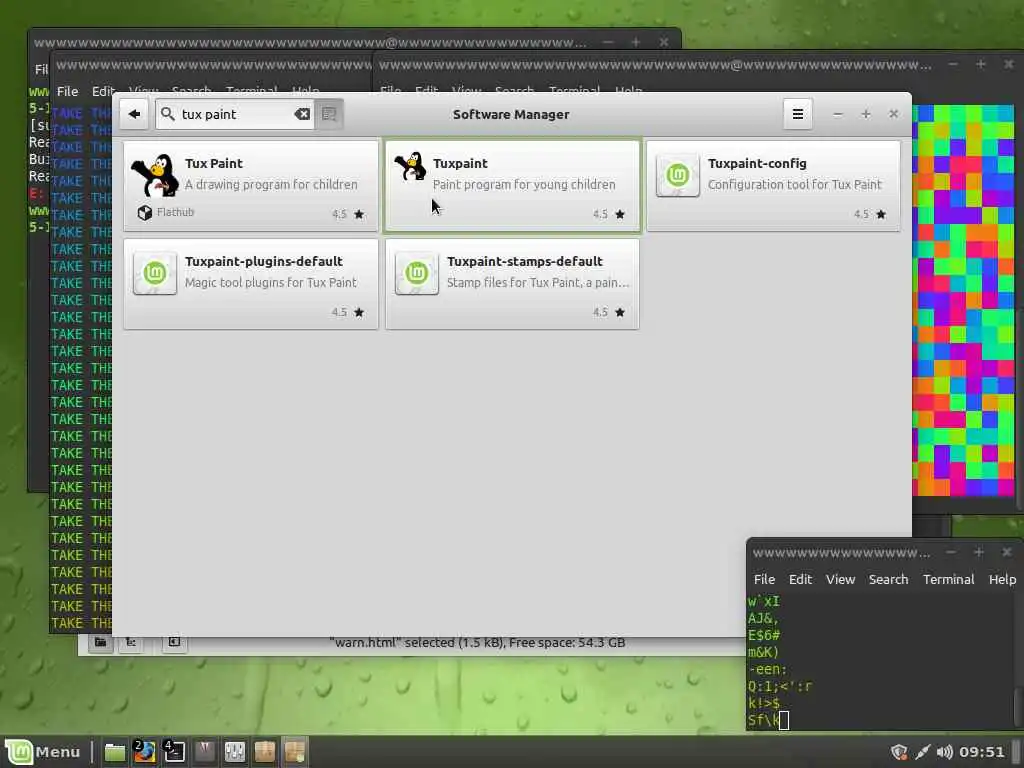Show tree view icon in file manager status bar
This screenshot has height=768, width=1024.
click(131, 642)
